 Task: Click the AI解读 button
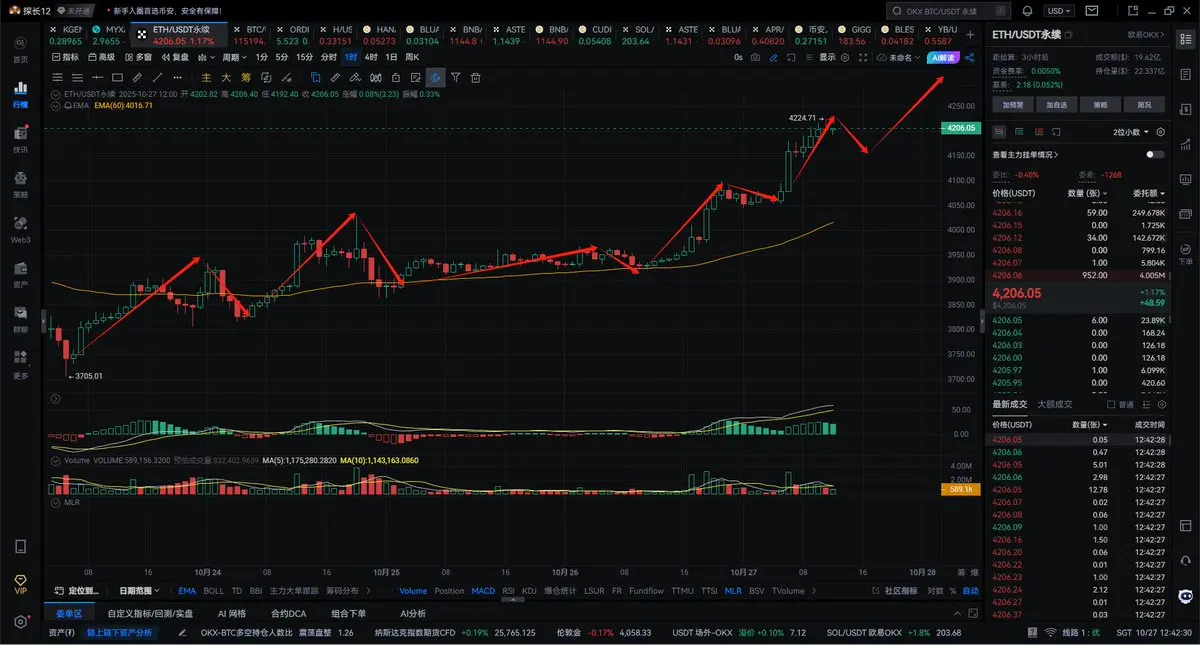click(944, 57)
